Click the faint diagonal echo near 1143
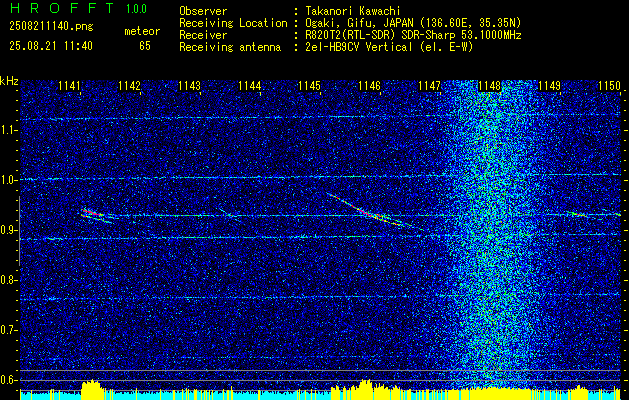Image resolution: width=629 pixels, height=400 pixels. [229, 214]
